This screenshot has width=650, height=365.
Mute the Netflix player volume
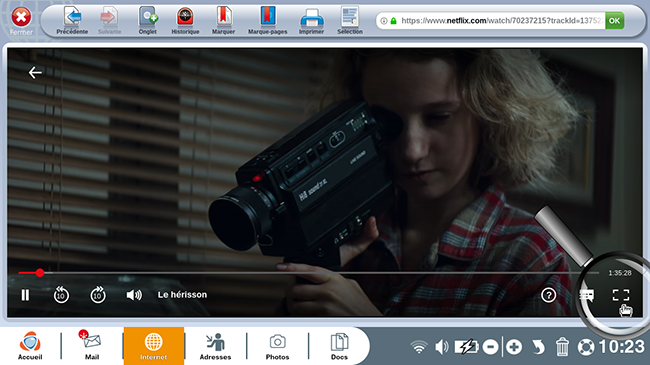[134, 295]
